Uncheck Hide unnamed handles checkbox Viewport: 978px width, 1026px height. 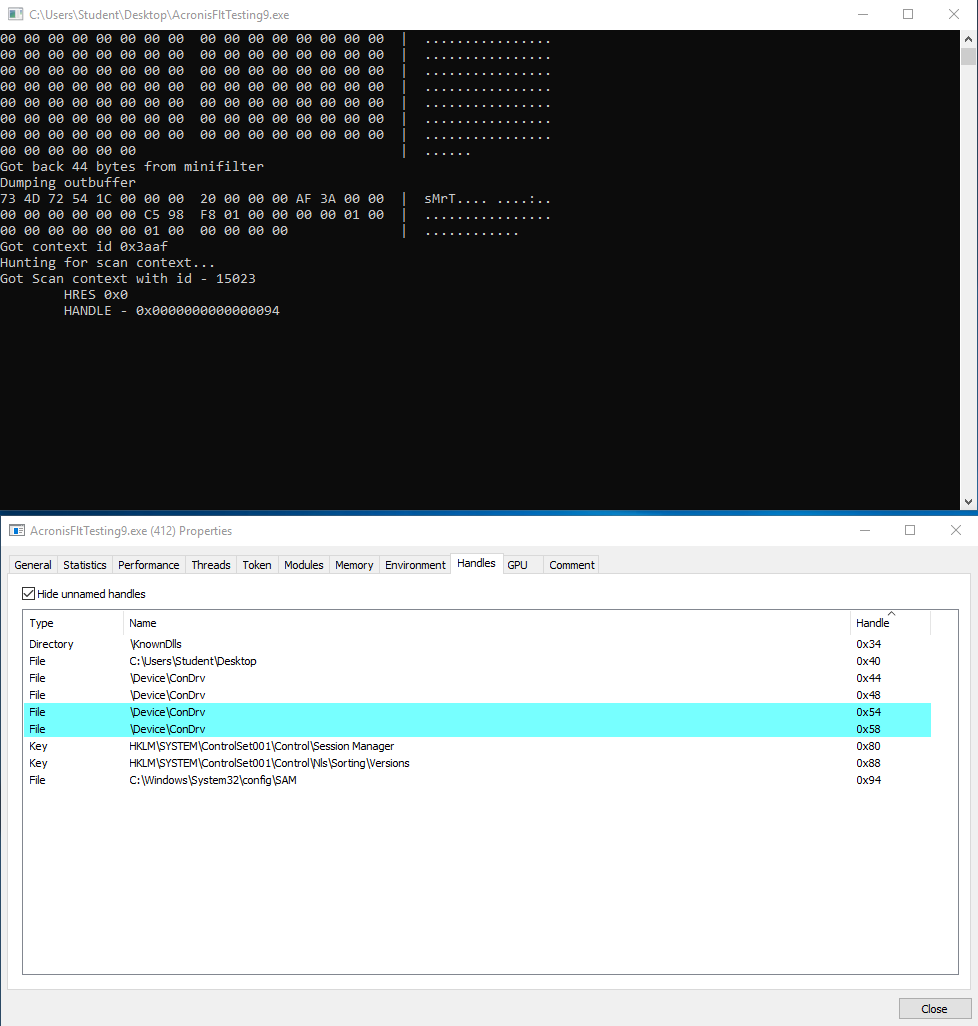(x=28, y=593)
